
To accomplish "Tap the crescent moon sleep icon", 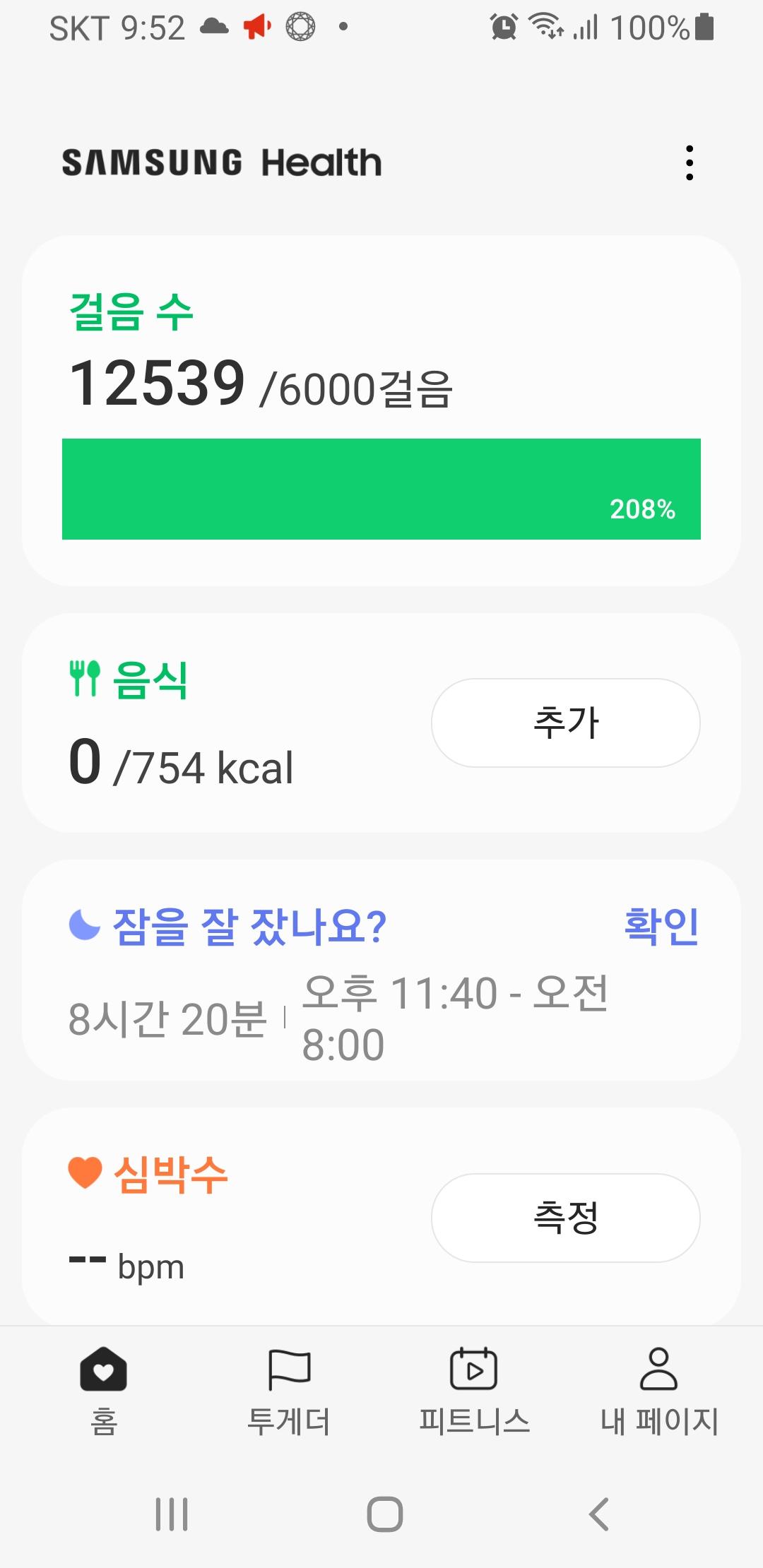I will pos(85,925).
